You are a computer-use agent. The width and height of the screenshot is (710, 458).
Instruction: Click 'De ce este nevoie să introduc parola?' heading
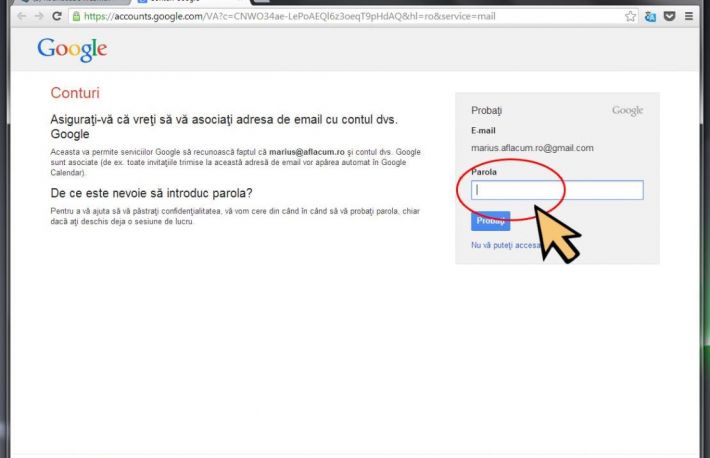tap(151, 192)
